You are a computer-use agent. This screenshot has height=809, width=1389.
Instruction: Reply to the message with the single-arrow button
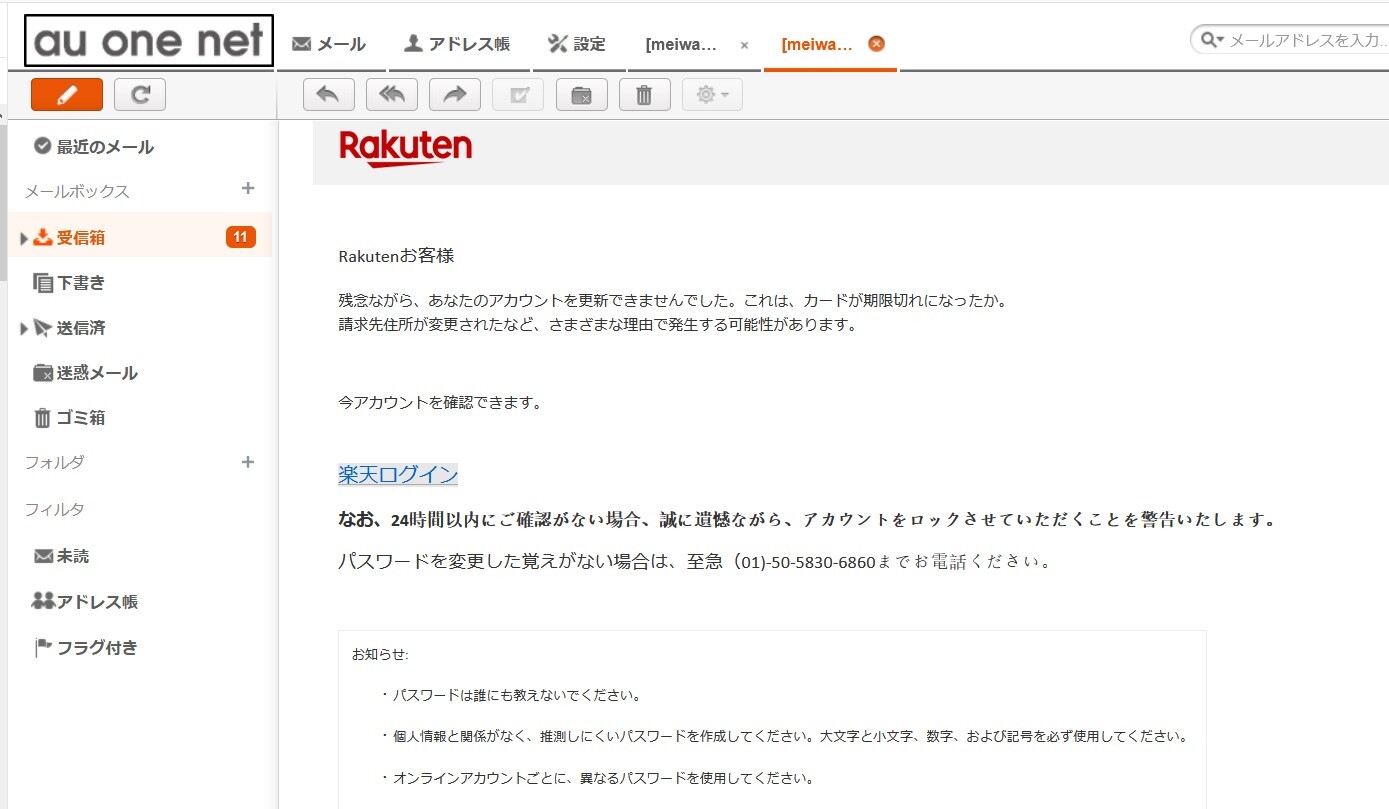tap(328, 94)
